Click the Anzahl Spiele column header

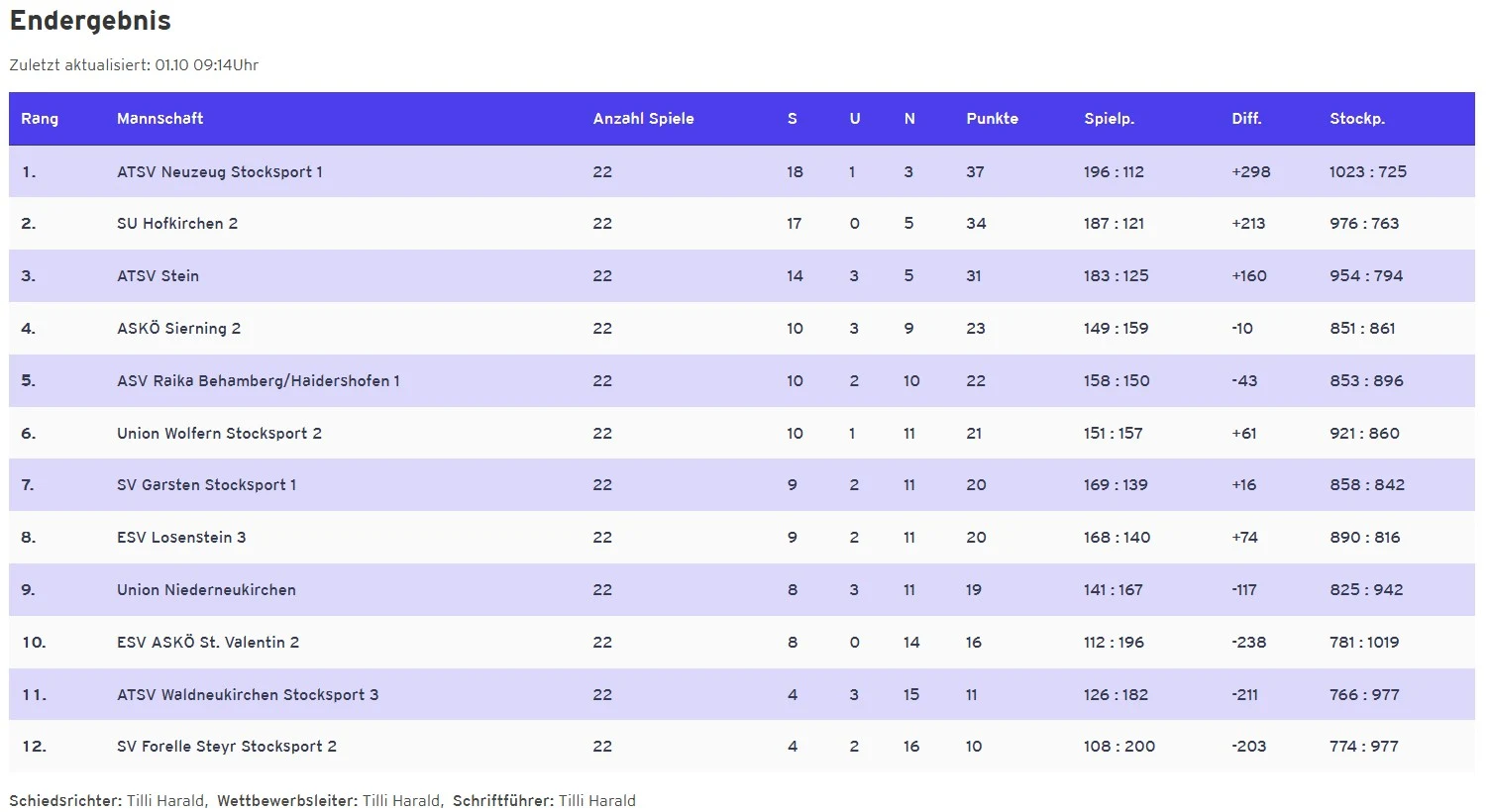click(x=643, y=119)
